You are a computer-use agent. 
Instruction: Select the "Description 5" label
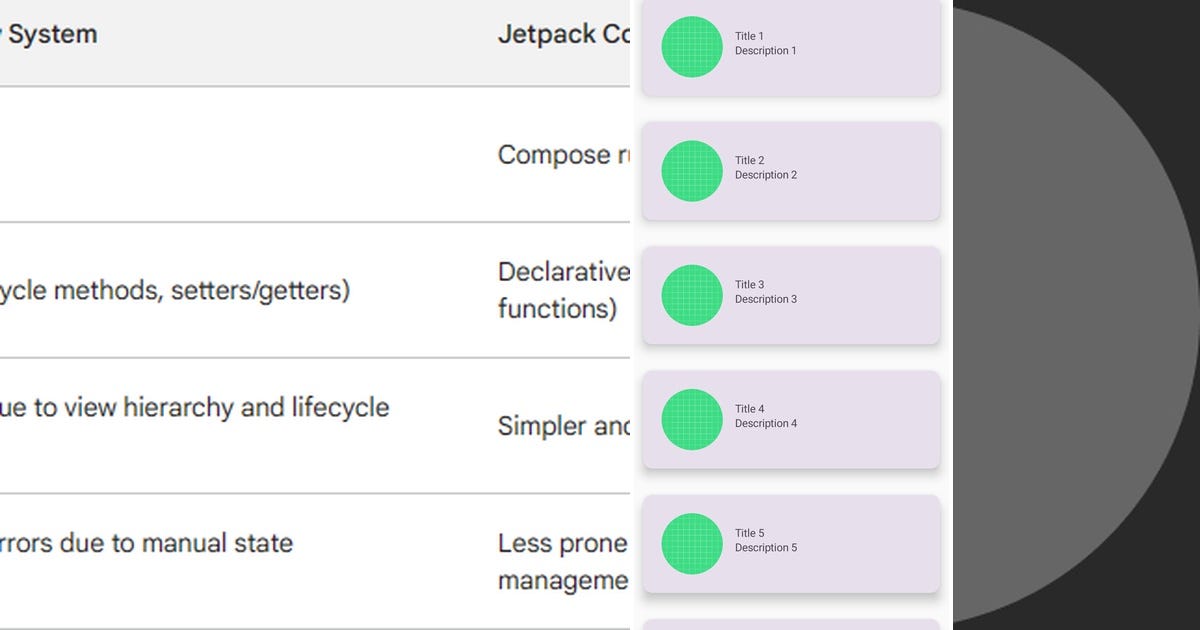(x=766, y=547)
